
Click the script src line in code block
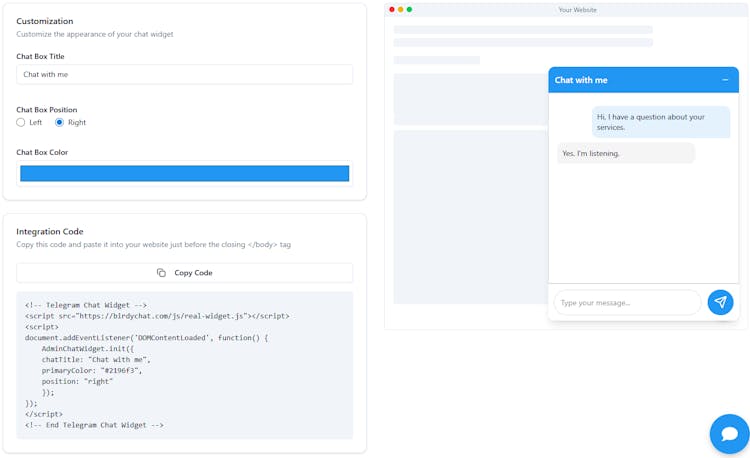[157, 316]
